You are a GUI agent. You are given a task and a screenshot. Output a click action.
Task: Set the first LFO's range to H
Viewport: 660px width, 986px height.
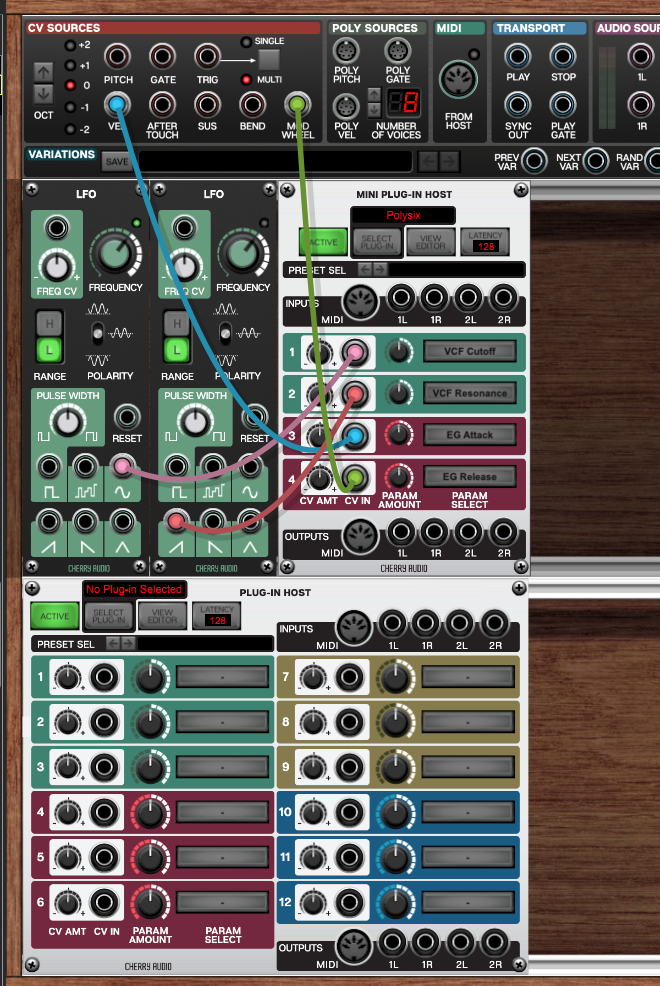click(49, 324)
